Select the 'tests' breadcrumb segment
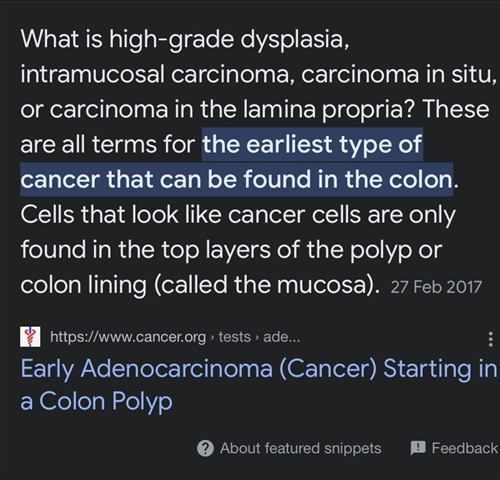The width and height of the screenshot is (500, 480). coord(234,337)
